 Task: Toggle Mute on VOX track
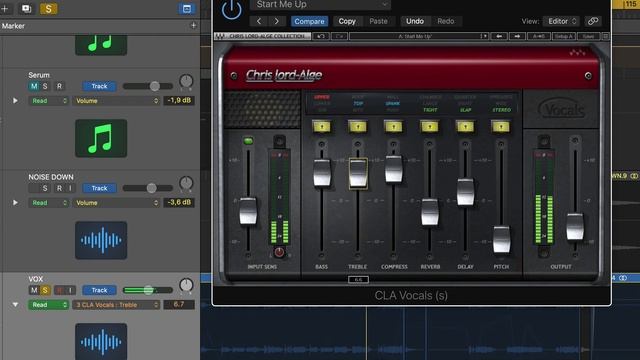point(34,290)
